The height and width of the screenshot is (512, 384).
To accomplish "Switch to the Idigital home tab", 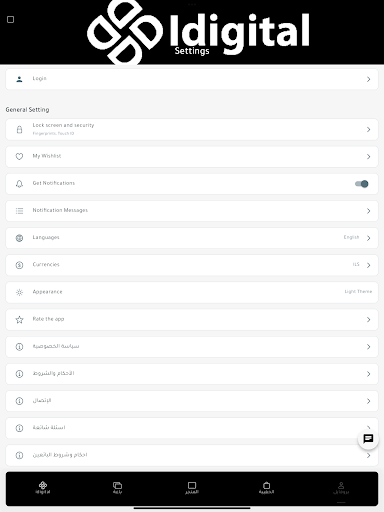I will [43, 487].
